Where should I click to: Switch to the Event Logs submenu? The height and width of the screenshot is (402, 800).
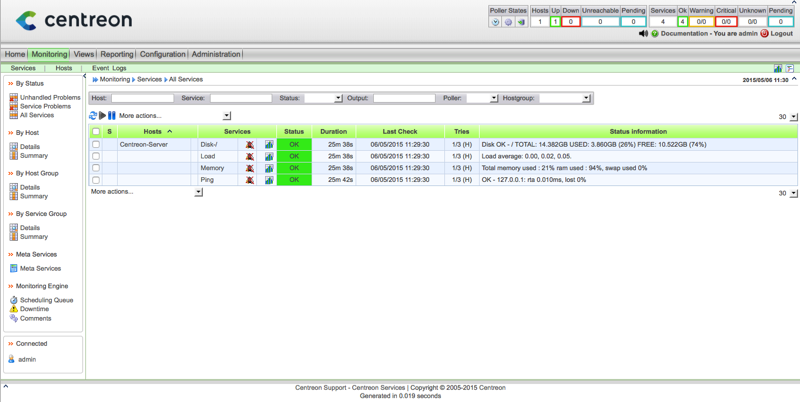point(109,68)
